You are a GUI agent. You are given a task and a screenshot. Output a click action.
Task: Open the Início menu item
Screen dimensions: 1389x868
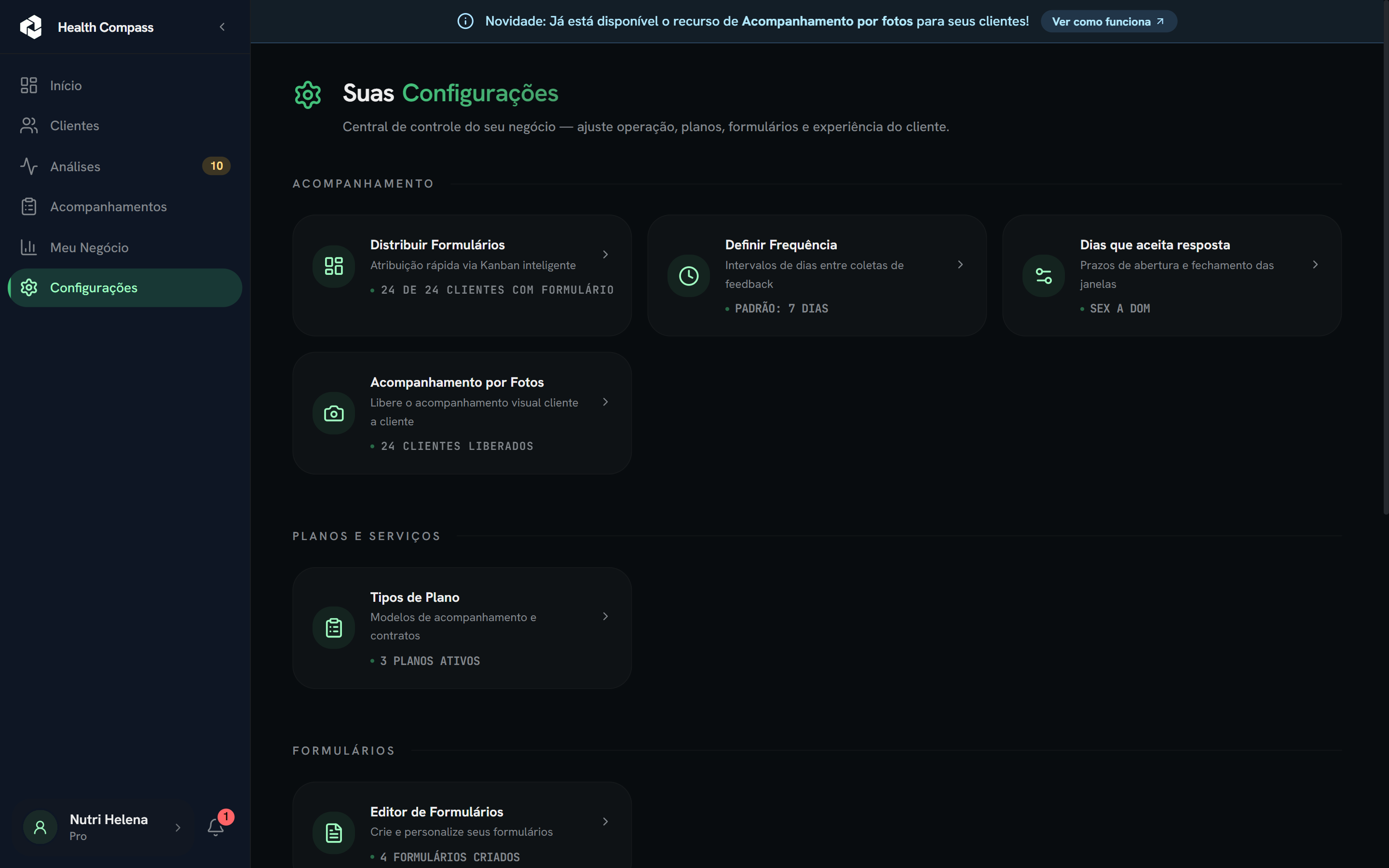[x=125, y=85]
